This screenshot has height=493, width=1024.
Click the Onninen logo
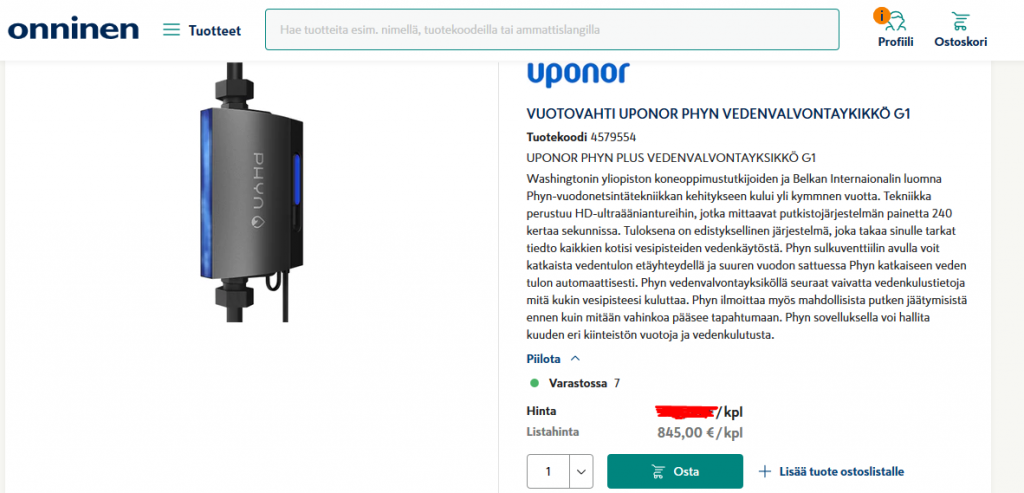73,30
